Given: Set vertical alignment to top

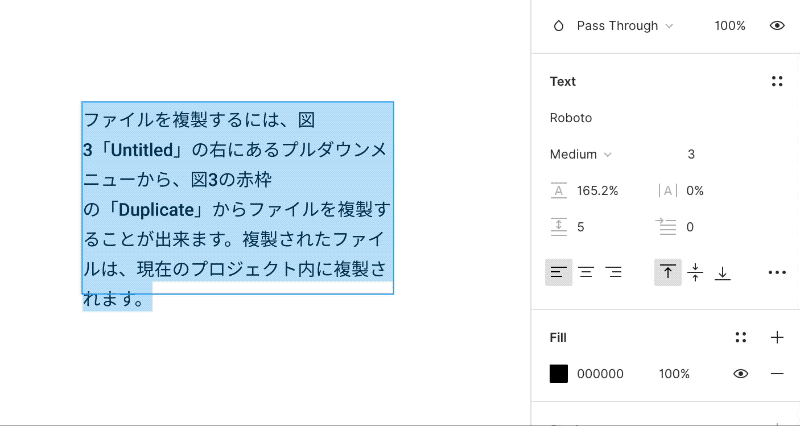Looking at the screenshot, I should click(668, 272).
